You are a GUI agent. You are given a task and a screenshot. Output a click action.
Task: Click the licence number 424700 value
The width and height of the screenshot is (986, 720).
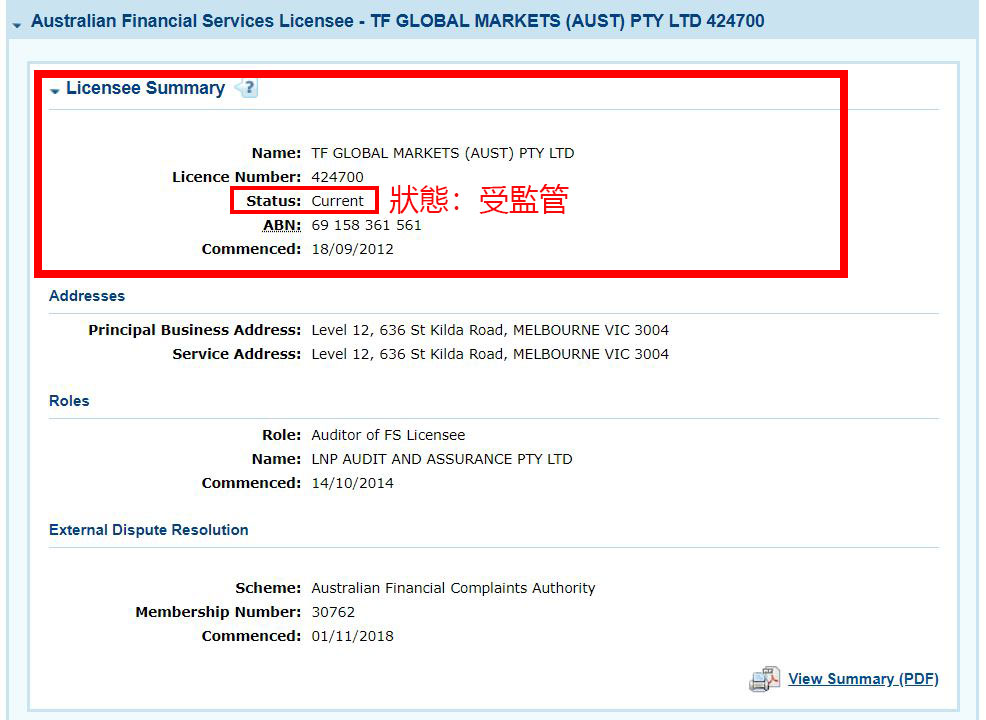pyautogui.click(x=337, y=177)
